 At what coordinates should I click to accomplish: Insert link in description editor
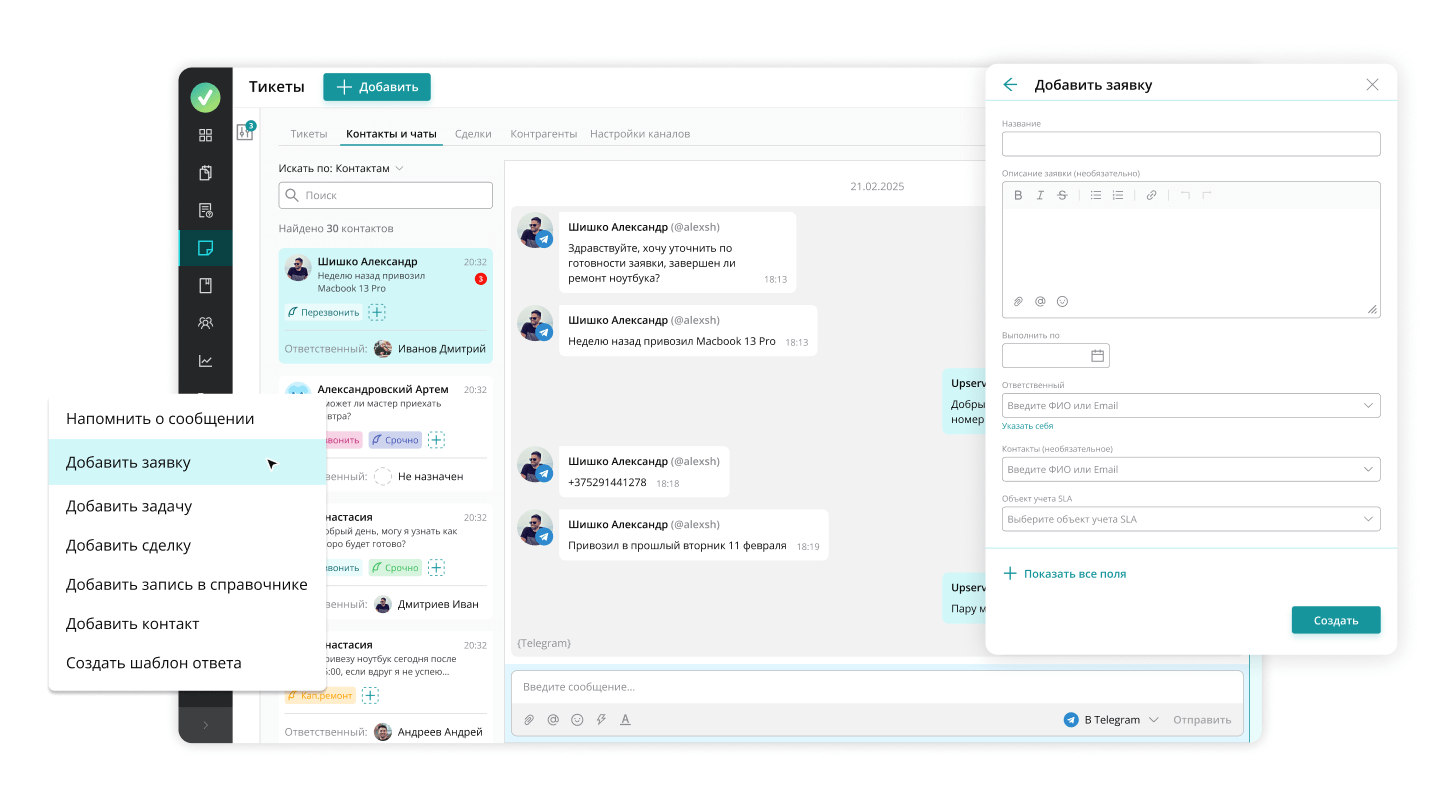pos(1151,195)
